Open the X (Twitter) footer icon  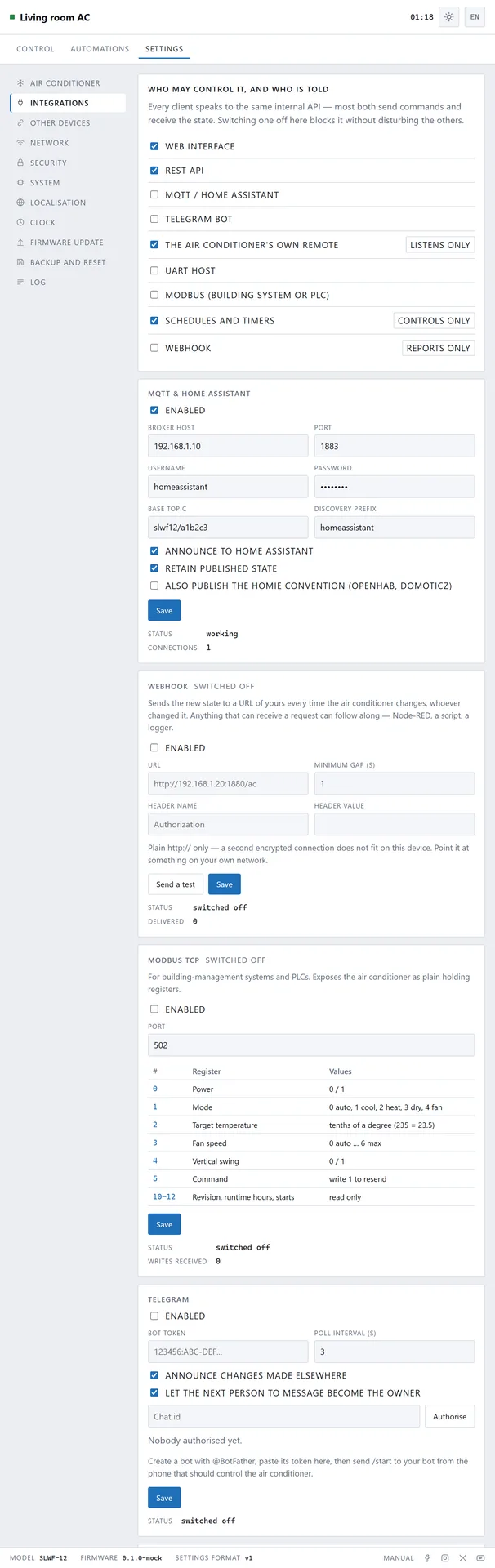click(x=462, y=1558)
